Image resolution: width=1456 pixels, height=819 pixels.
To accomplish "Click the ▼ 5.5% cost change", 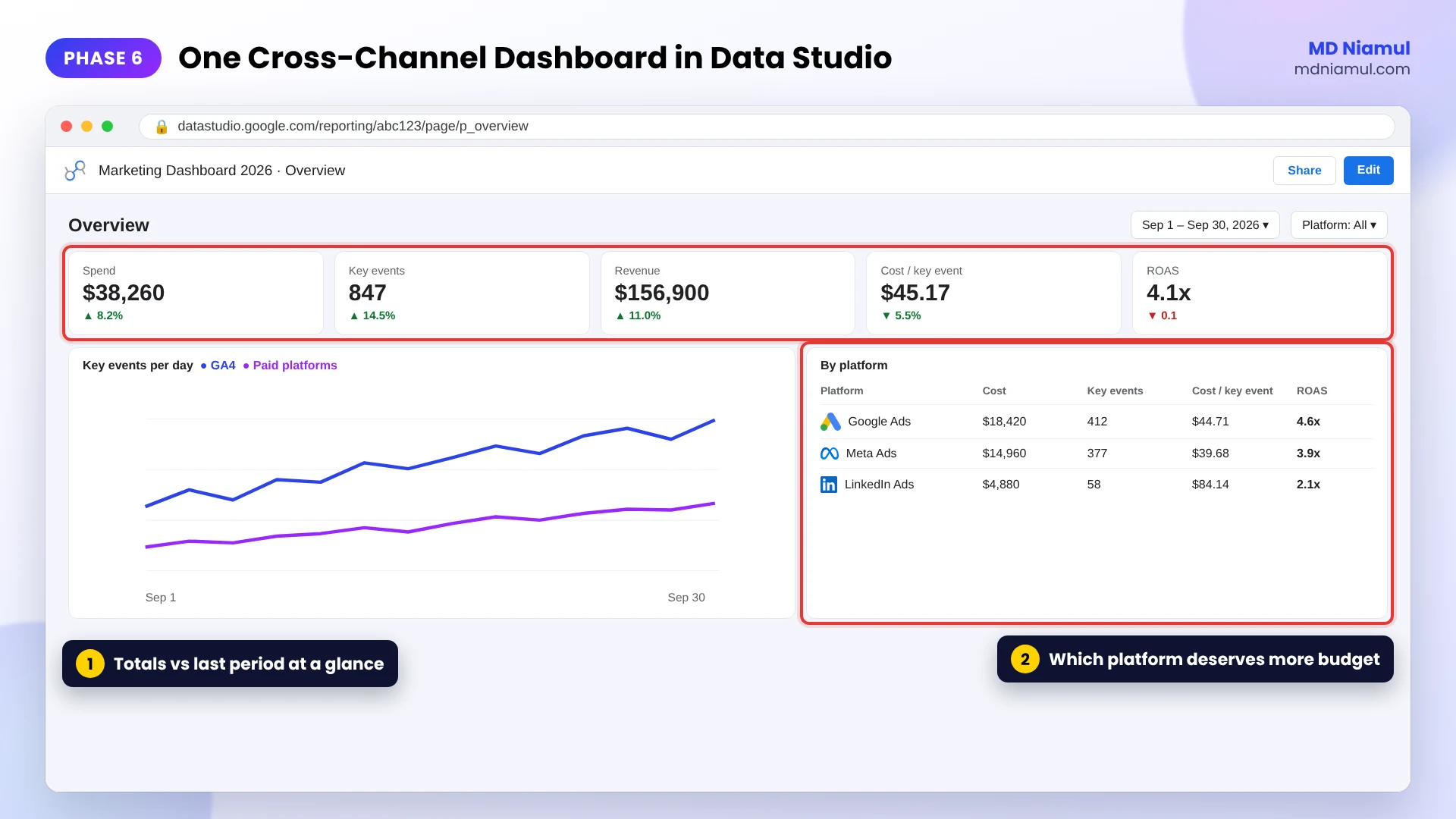I will [x=901, y=316].
